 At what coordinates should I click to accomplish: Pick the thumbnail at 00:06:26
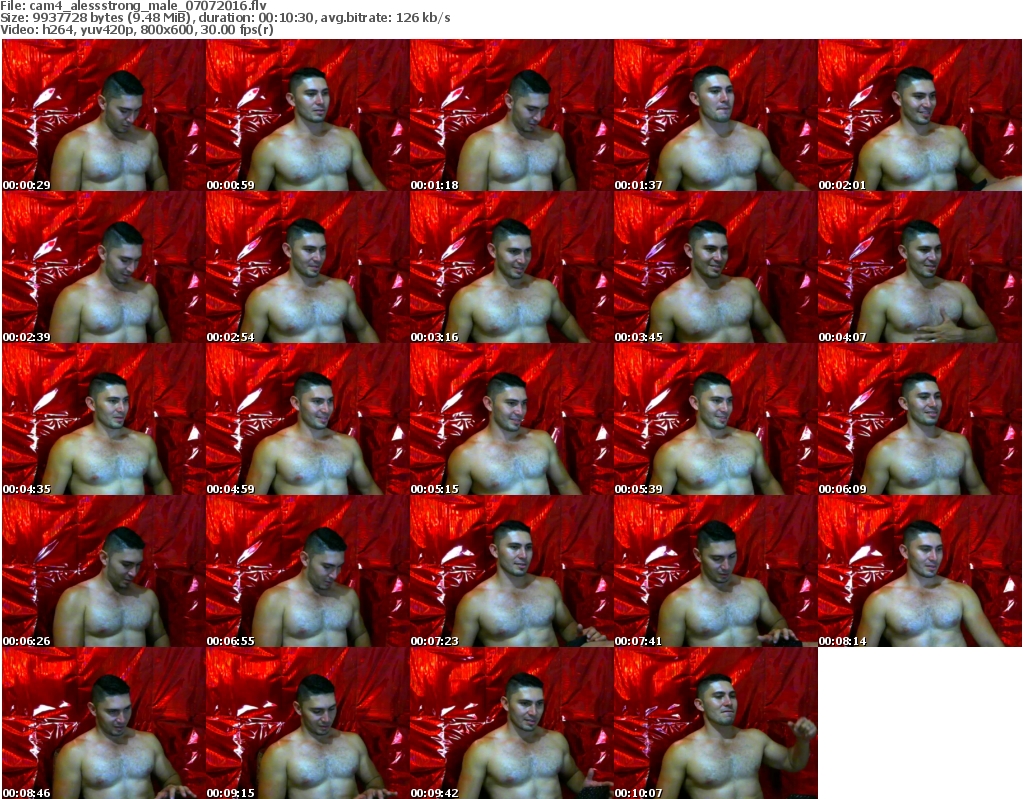(x=104, y=571)
